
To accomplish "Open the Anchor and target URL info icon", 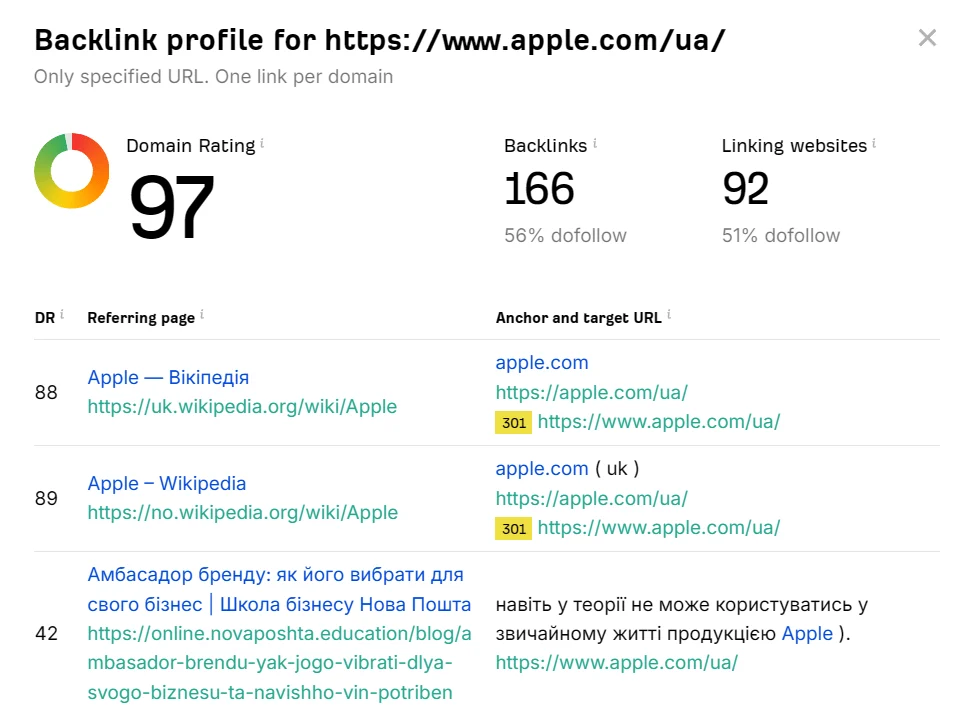I will click(x=669, y=315).
